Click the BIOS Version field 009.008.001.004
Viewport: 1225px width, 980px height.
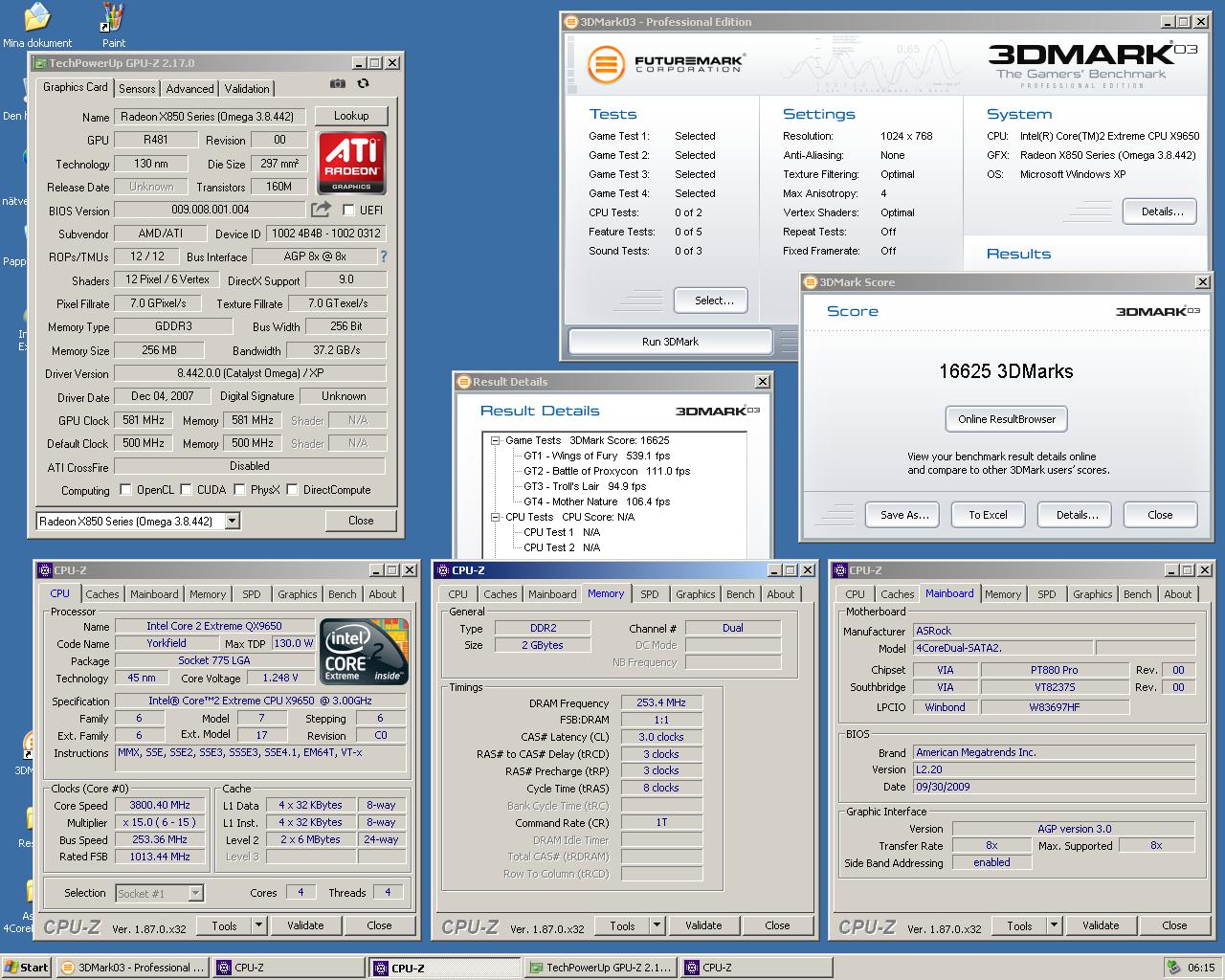point(211,210)
